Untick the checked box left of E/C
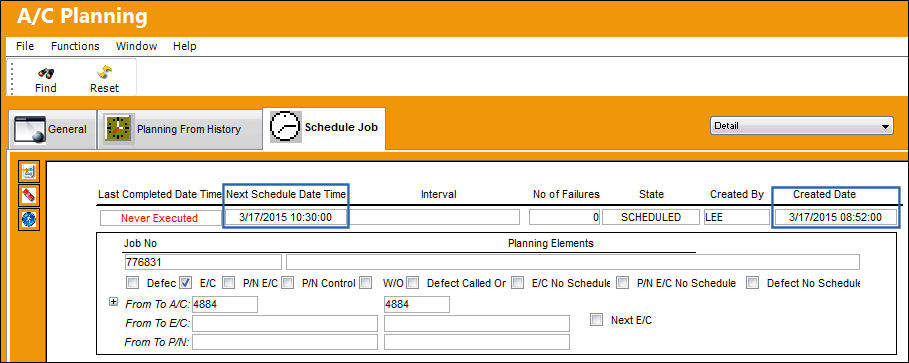Image resolution: width=909 pixels, height=363 pixels. click(186, 283)
